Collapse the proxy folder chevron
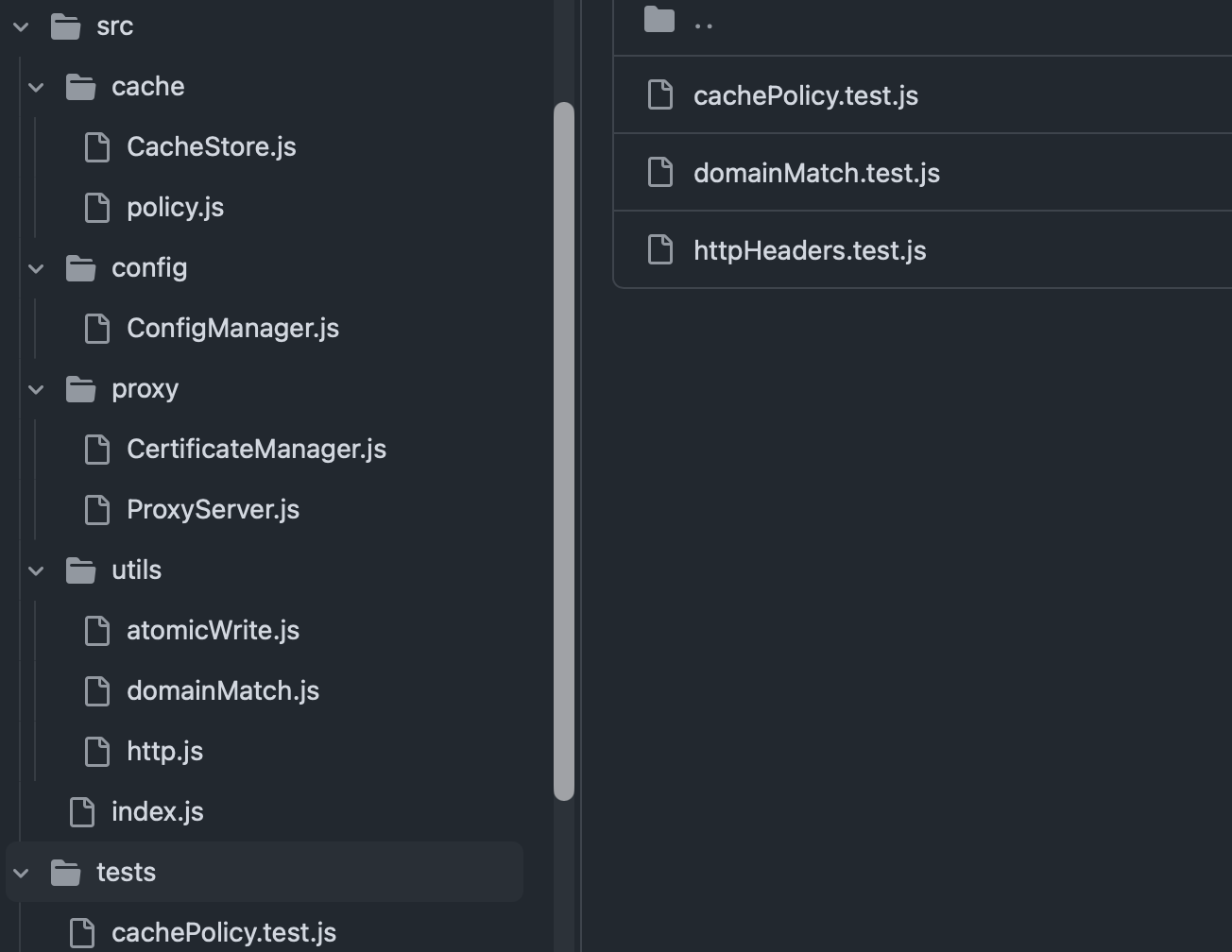This screenshot has width=1232, height=952. tap(37, 389)
